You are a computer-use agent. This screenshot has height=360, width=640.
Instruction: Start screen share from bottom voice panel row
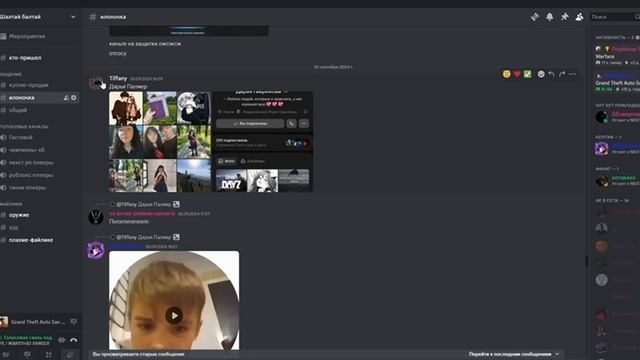pos(27,355)
